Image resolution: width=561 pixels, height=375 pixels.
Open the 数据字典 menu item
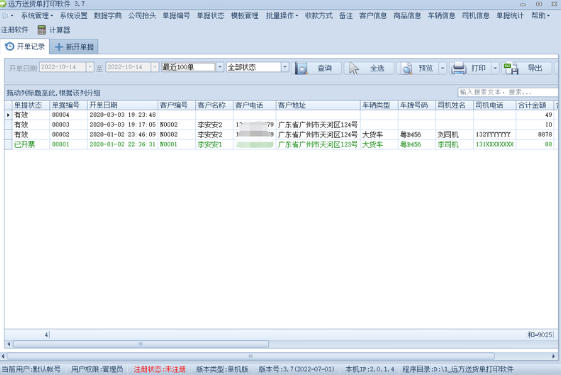point(108,15)
